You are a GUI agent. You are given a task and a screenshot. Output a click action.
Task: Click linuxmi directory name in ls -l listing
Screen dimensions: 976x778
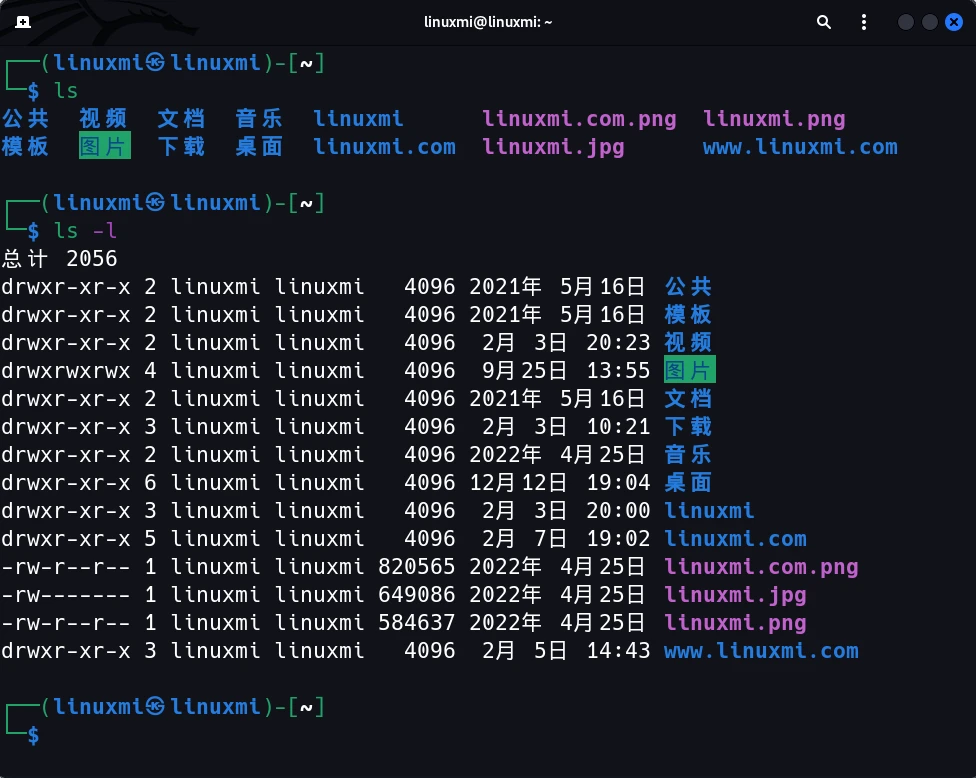709,510
